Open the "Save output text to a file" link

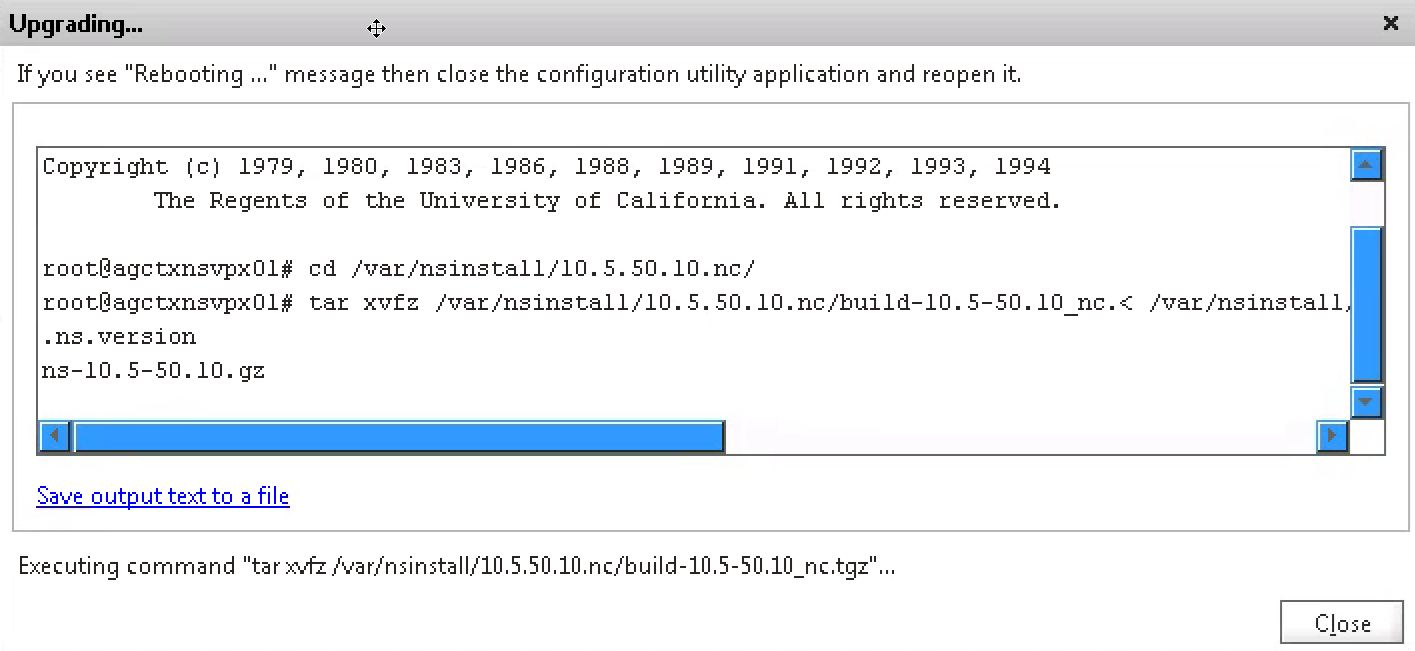163,496
